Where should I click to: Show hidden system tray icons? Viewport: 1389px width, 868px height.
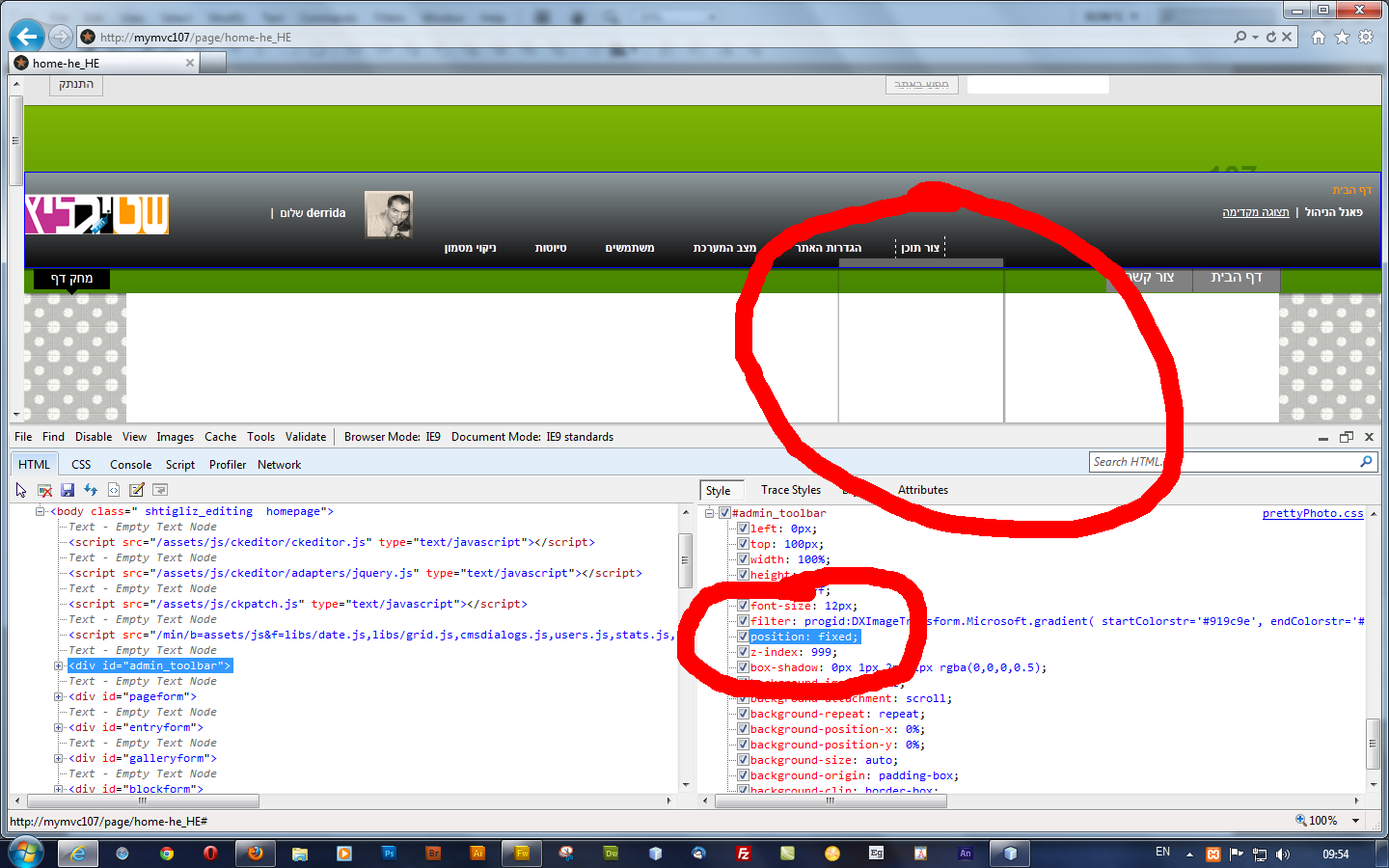(x=1189, y=854)
